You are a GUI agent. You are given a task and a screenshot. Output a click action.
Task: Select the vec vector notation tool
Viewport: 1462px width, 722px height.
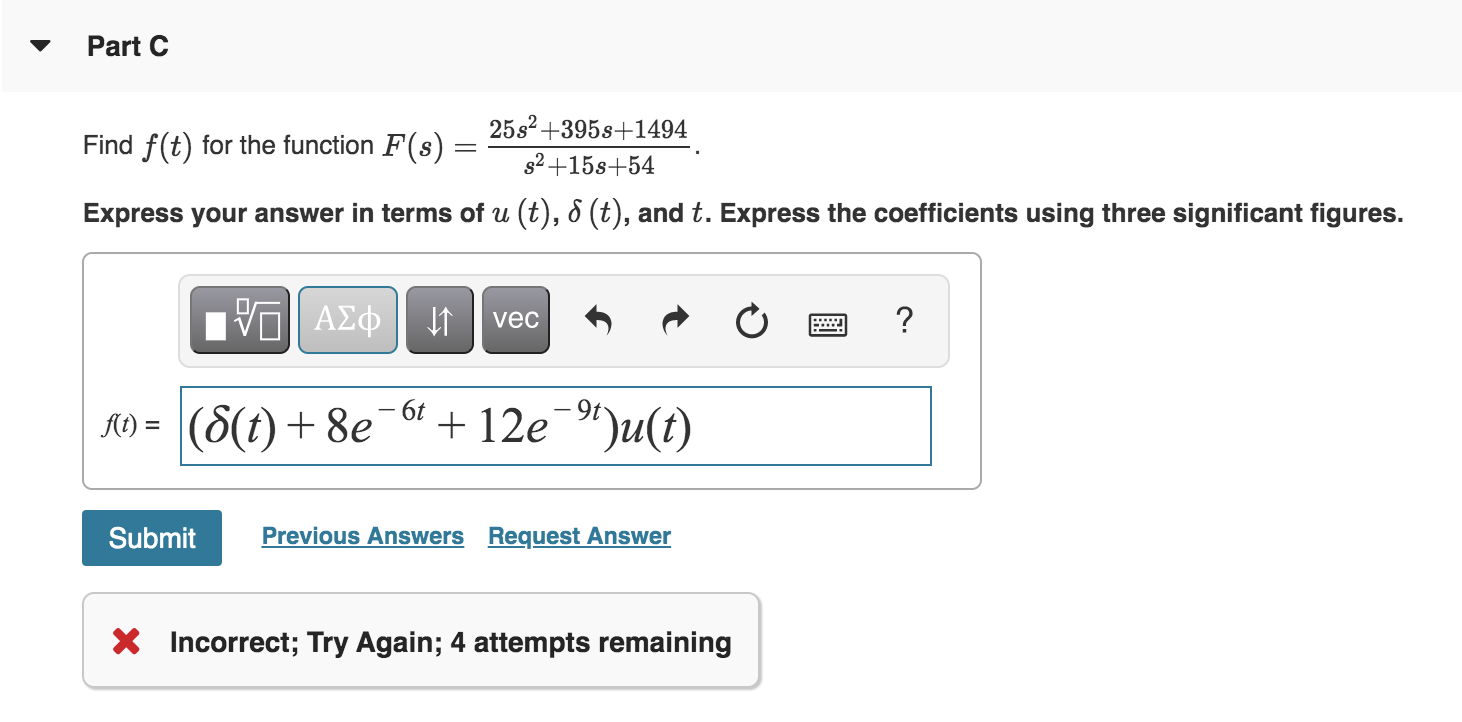(x=515, y=319)
